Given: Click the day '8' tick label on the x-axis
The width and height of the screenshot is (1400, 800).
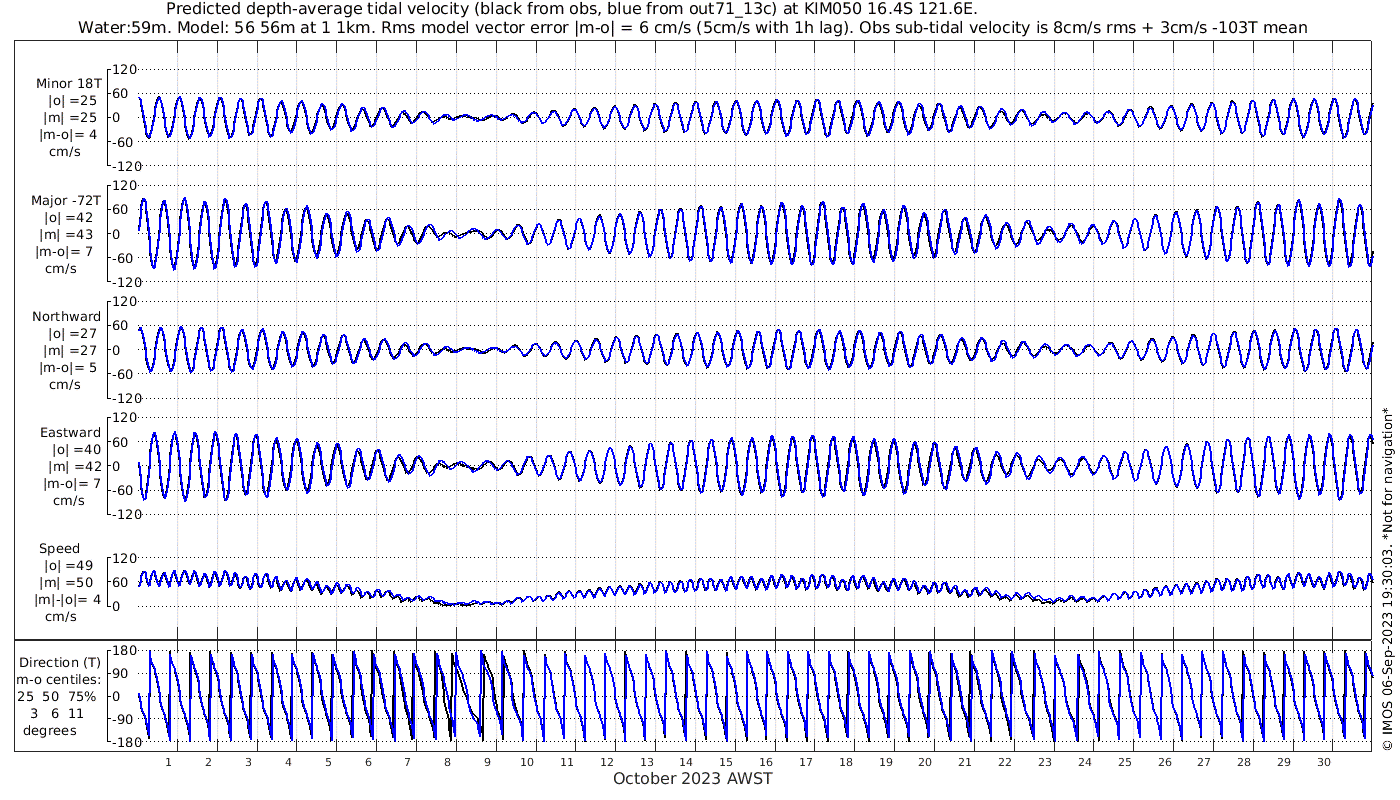Looking at the screenshot, I should pyautogui.click(x=447, y=762).
